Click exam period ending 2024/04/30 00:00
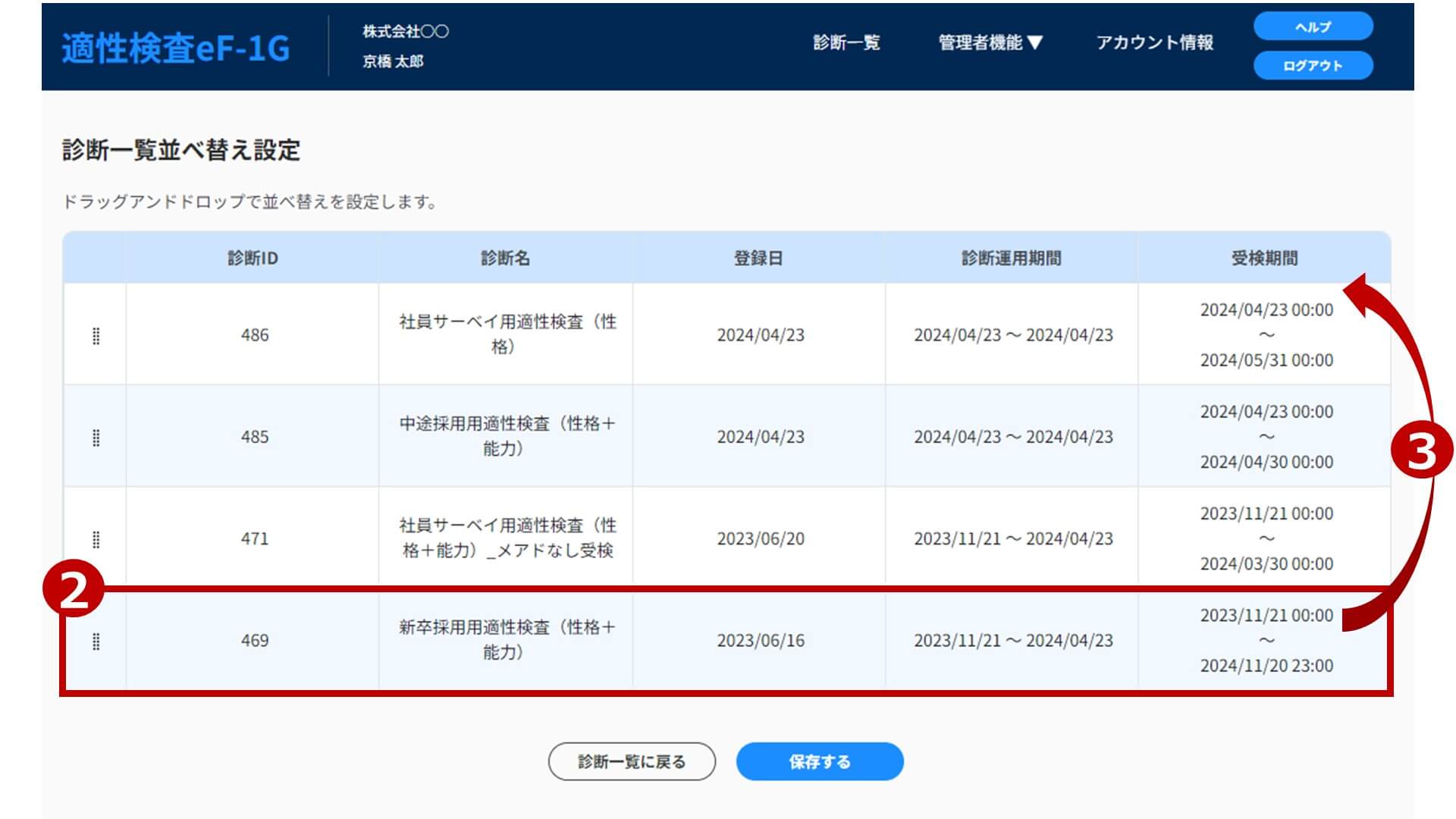The height and width of the screenshot is (819, 1456). pos(1266,436)
